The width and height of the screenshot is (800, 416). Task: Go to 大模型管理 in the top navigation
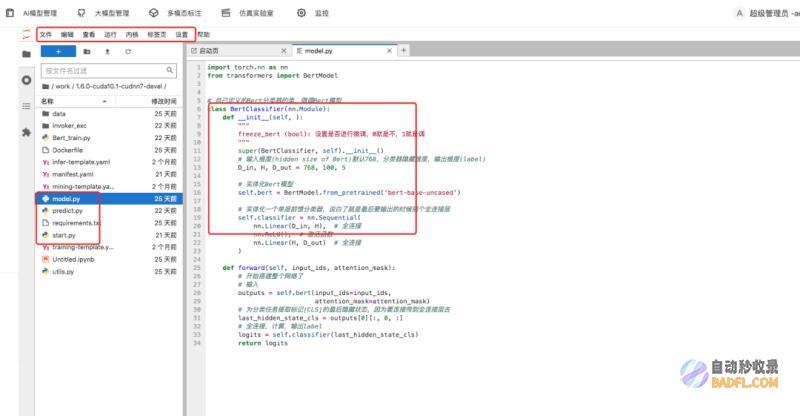click(112, 13)
